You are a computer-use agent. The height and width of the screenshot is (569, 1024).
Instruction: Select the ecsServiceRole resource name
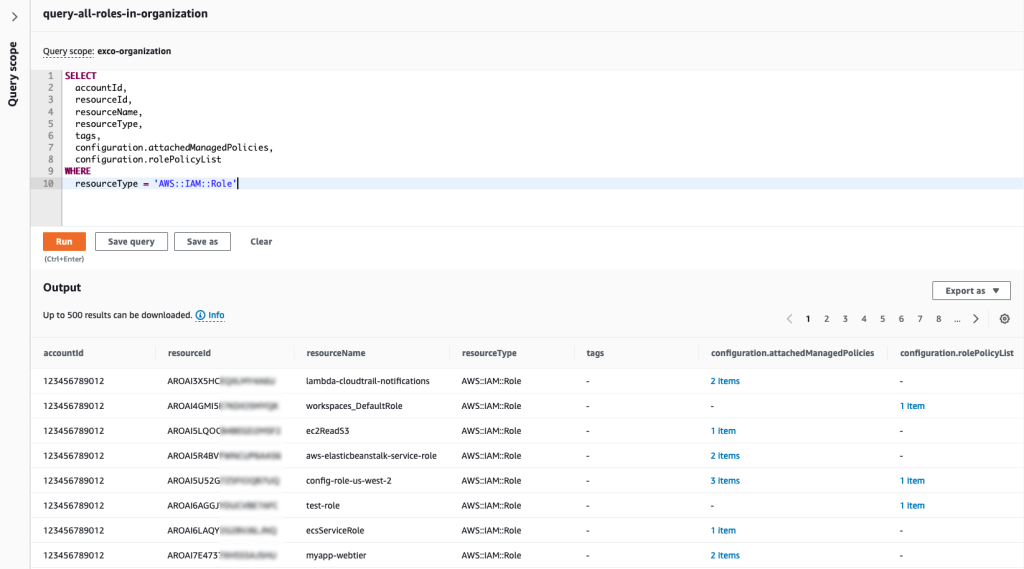coord(335,530)
